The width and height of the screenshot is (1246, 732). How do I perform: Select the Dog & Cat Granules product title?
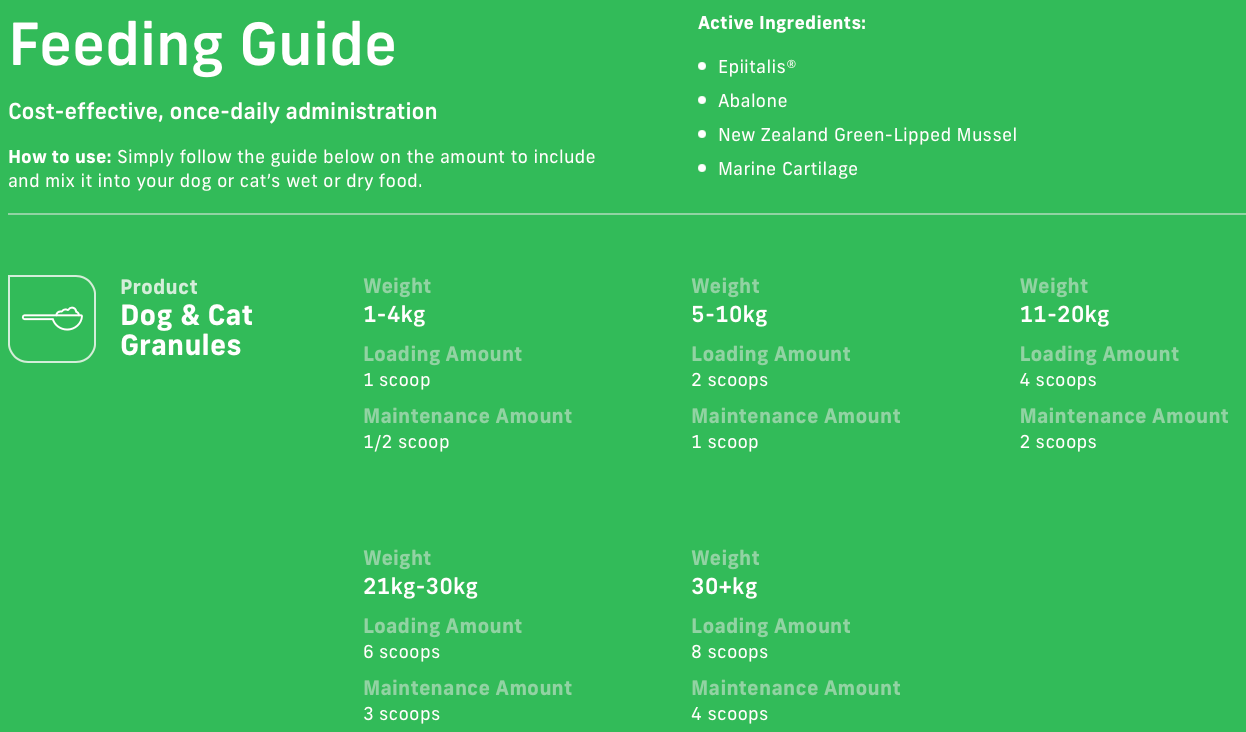[x=186, y=330]
